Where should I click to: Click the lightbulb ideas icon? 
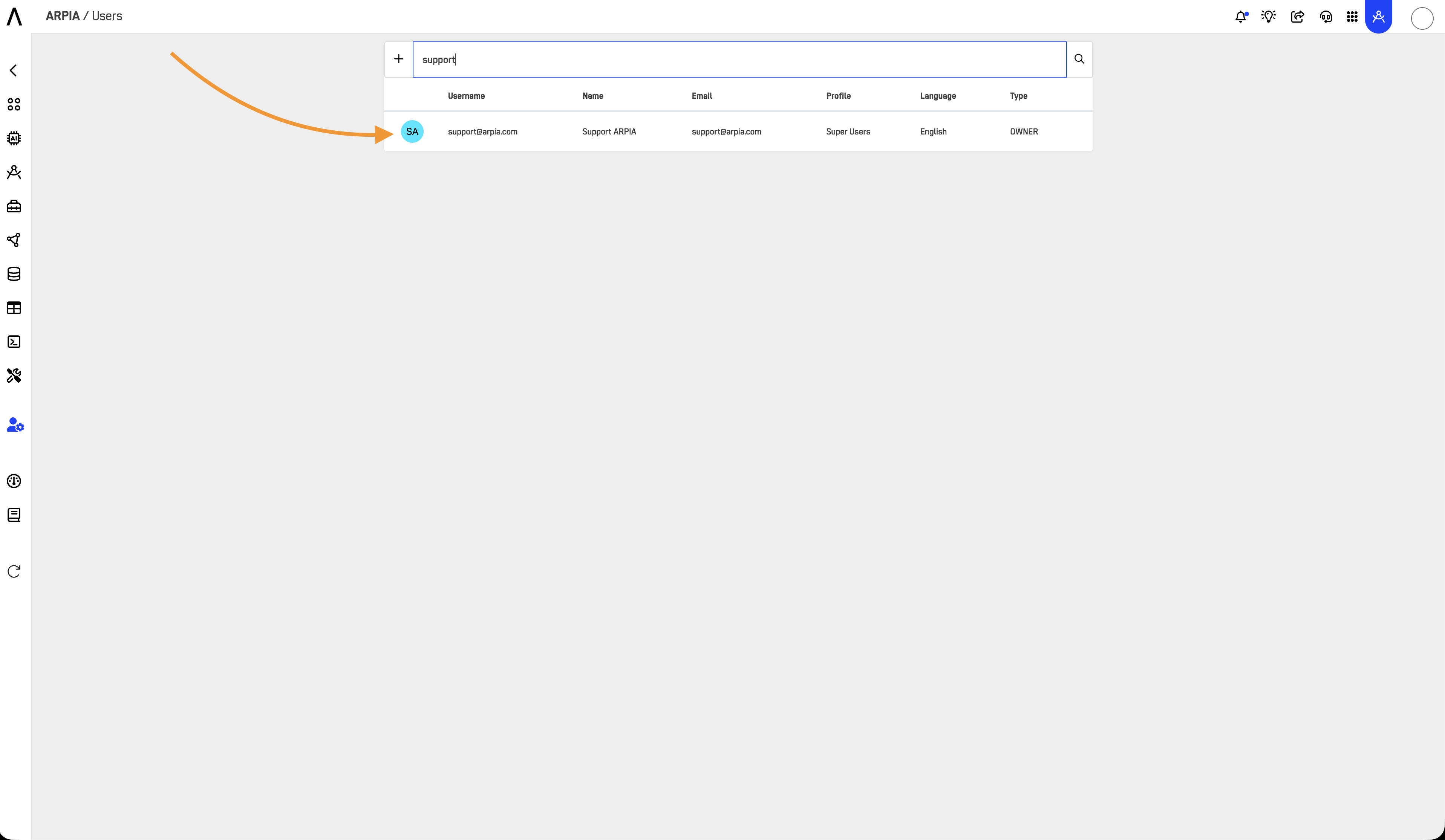pos(1268,17)
